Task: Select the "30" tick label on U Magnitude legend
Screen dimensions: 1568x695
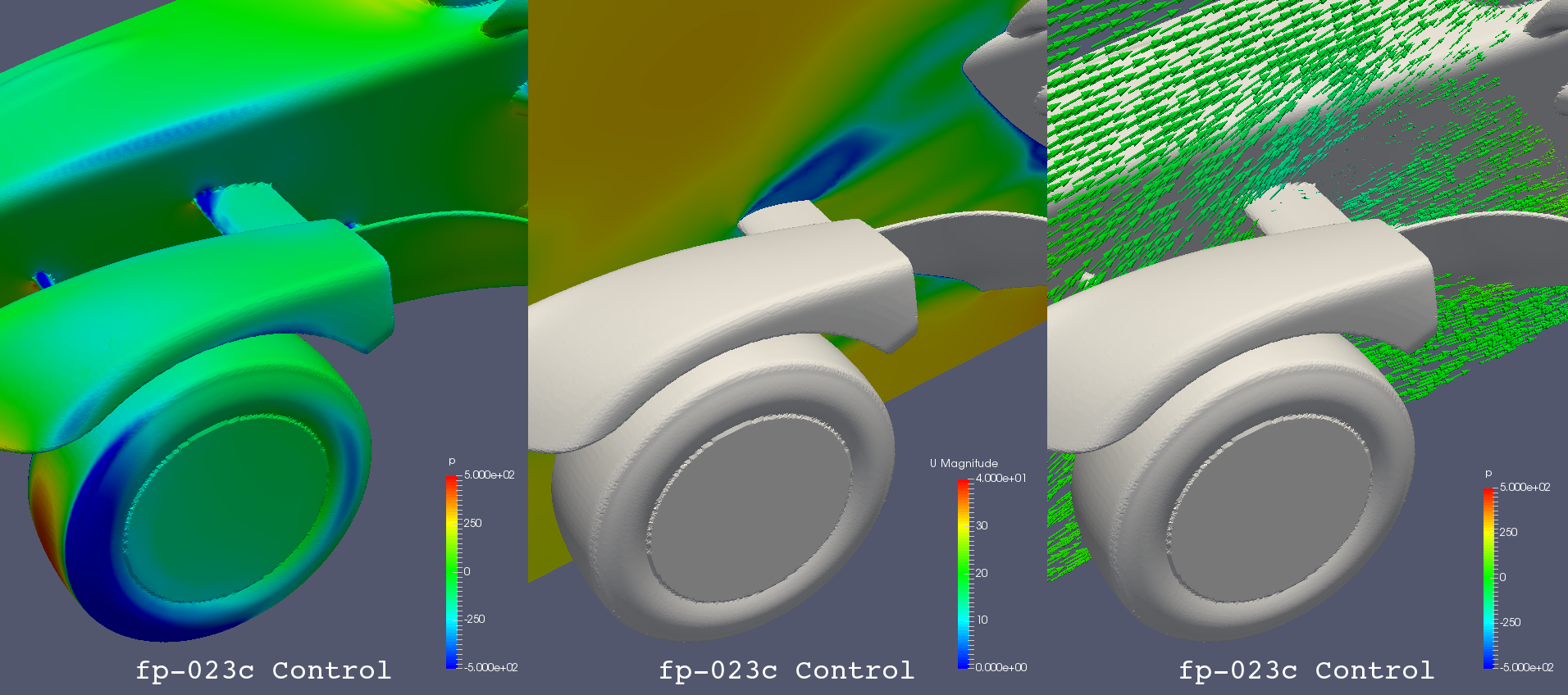Action: pos(982,525)
